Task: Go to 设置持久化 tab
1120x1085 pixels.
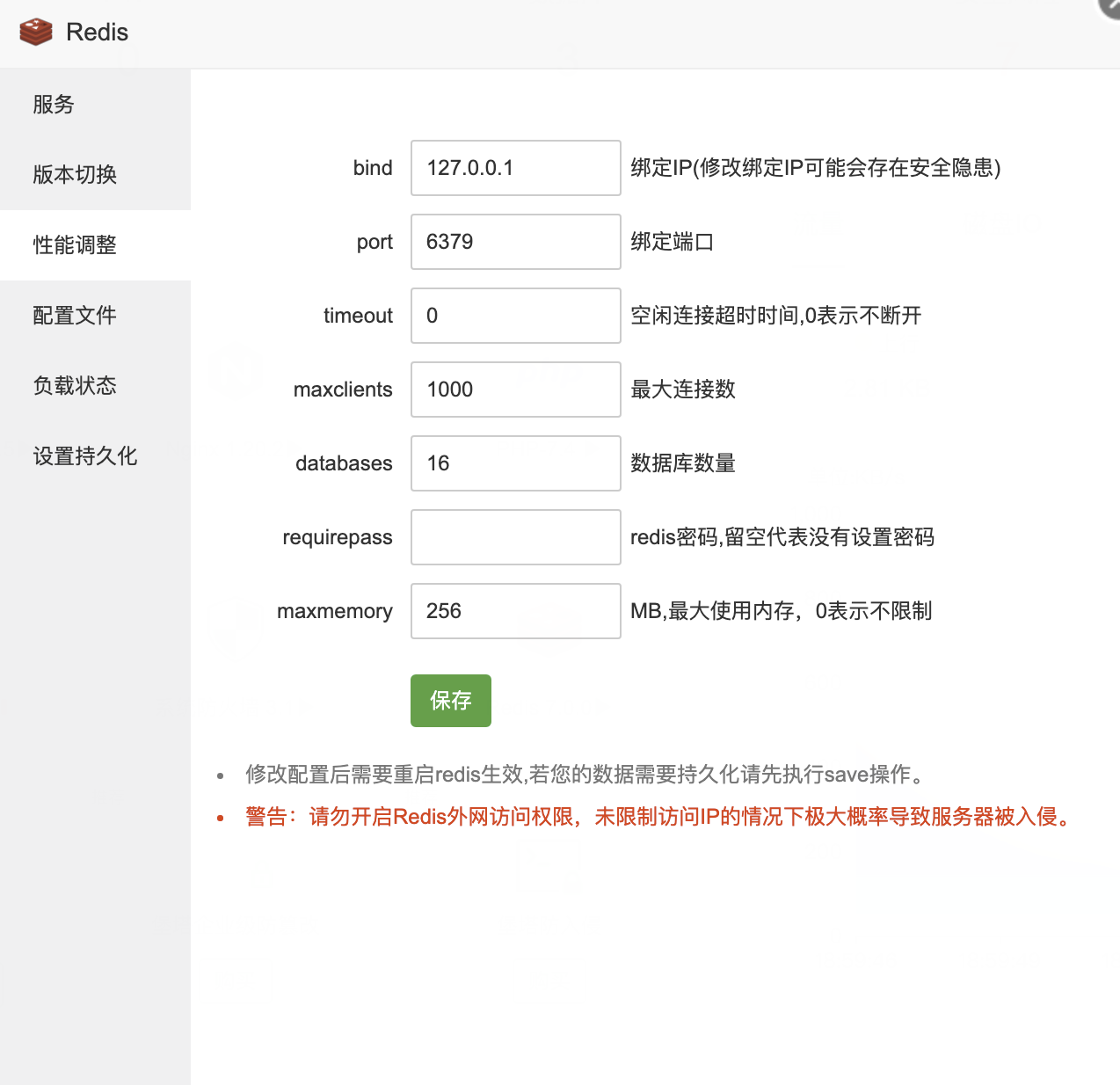Action: tap(85, 456)
